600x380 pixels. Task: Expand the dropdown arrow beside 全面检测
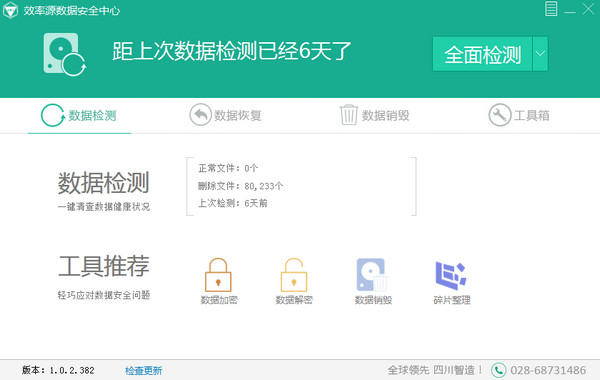[540, 54]
